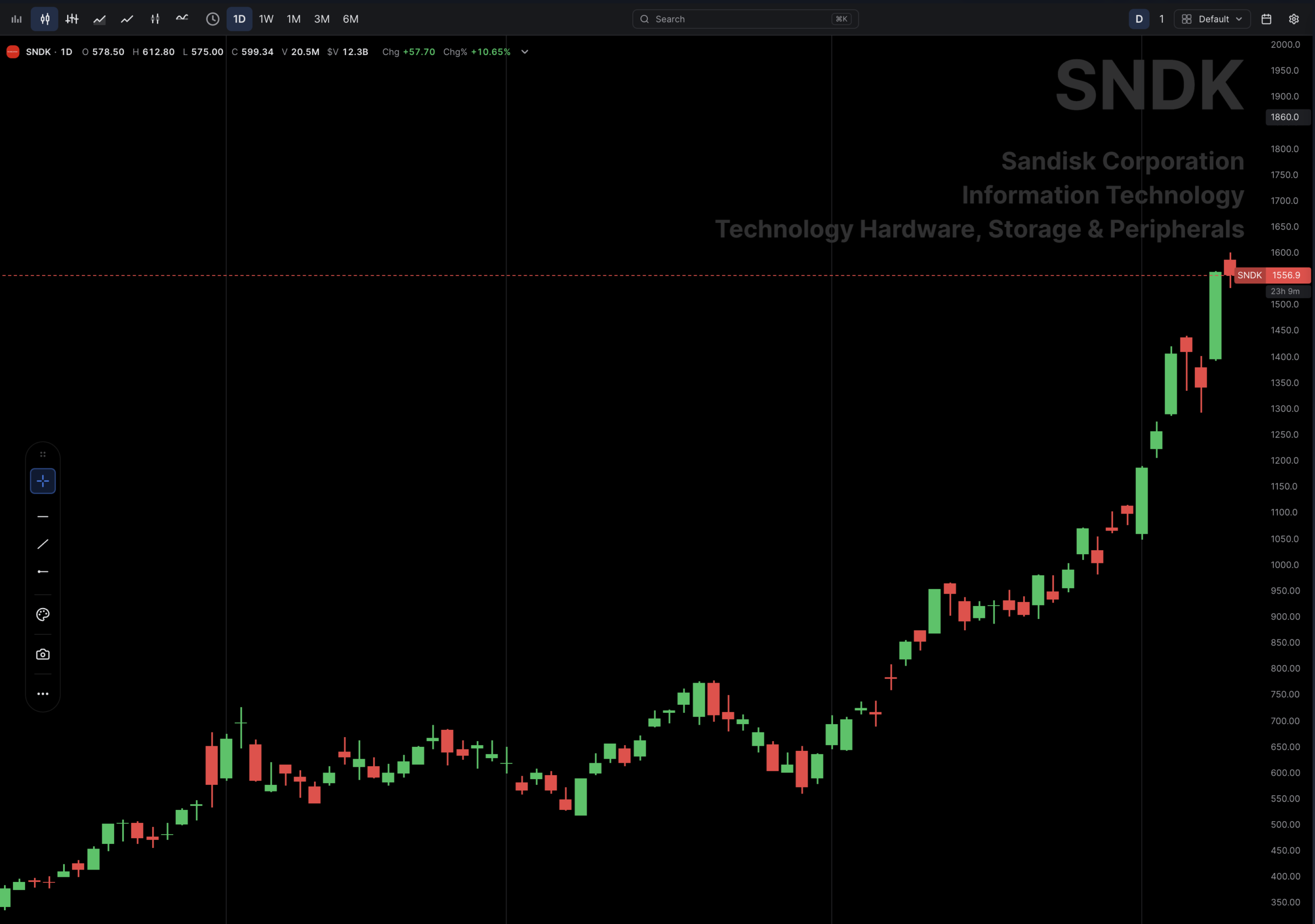Select the diagonal trend line tool
Image resolution: width=1315 pixels, height=924 pixels.
click(x=43, y=544)
